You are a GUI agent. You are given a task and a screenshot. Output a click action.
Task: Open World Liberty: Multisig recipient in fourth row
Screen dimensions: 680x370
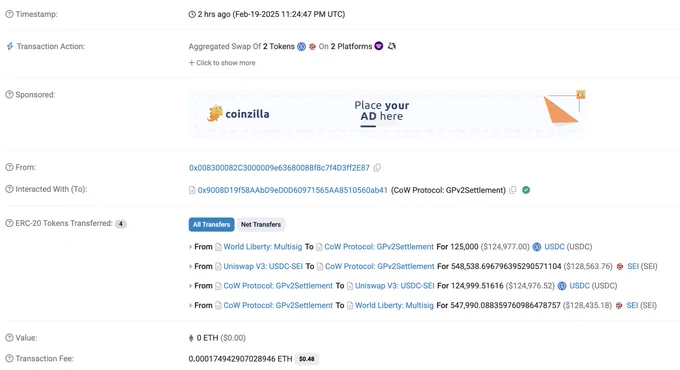(394, 305)
